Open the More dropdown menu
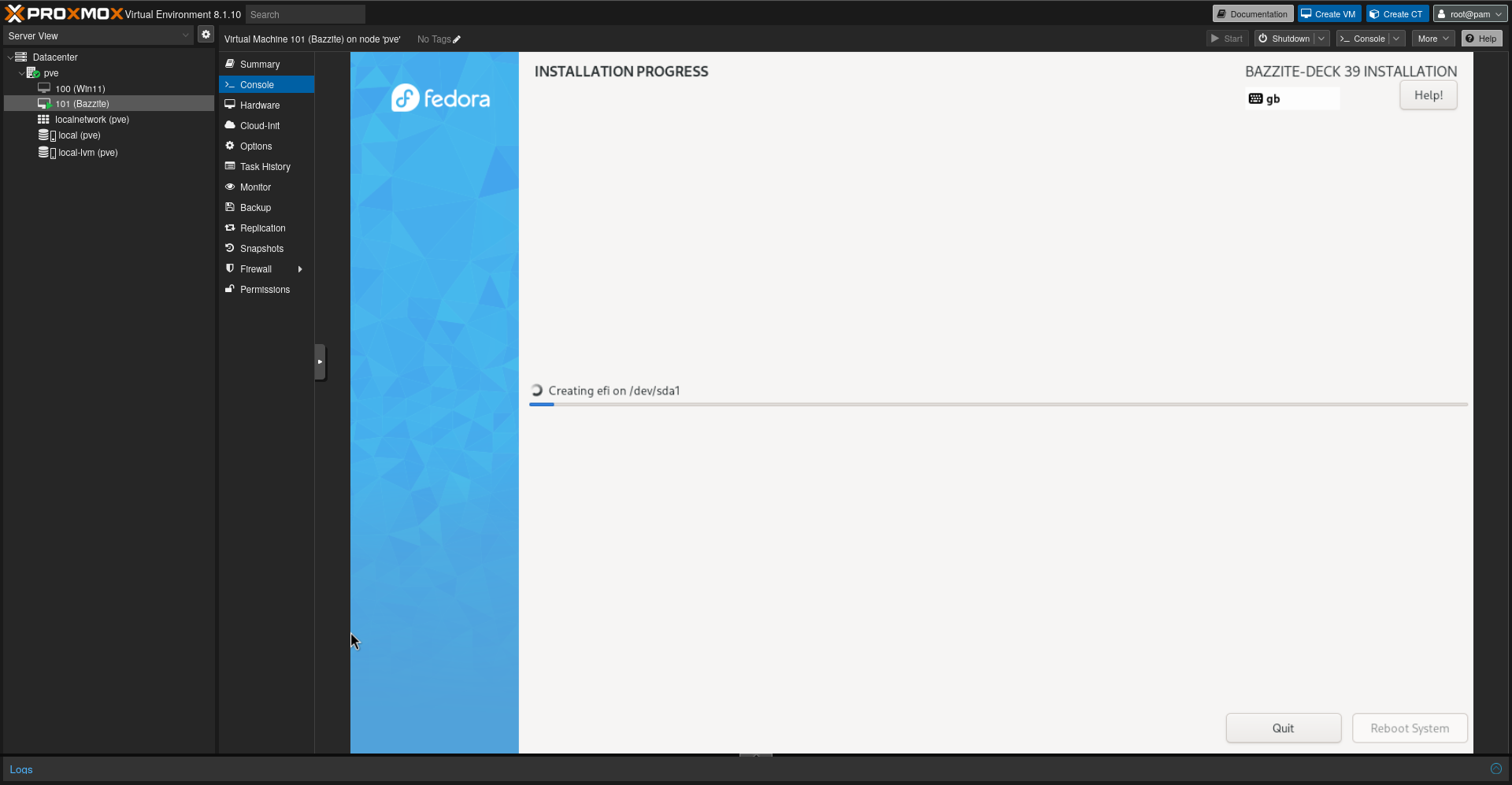Screen dimensions: 1512x785 1433,39
